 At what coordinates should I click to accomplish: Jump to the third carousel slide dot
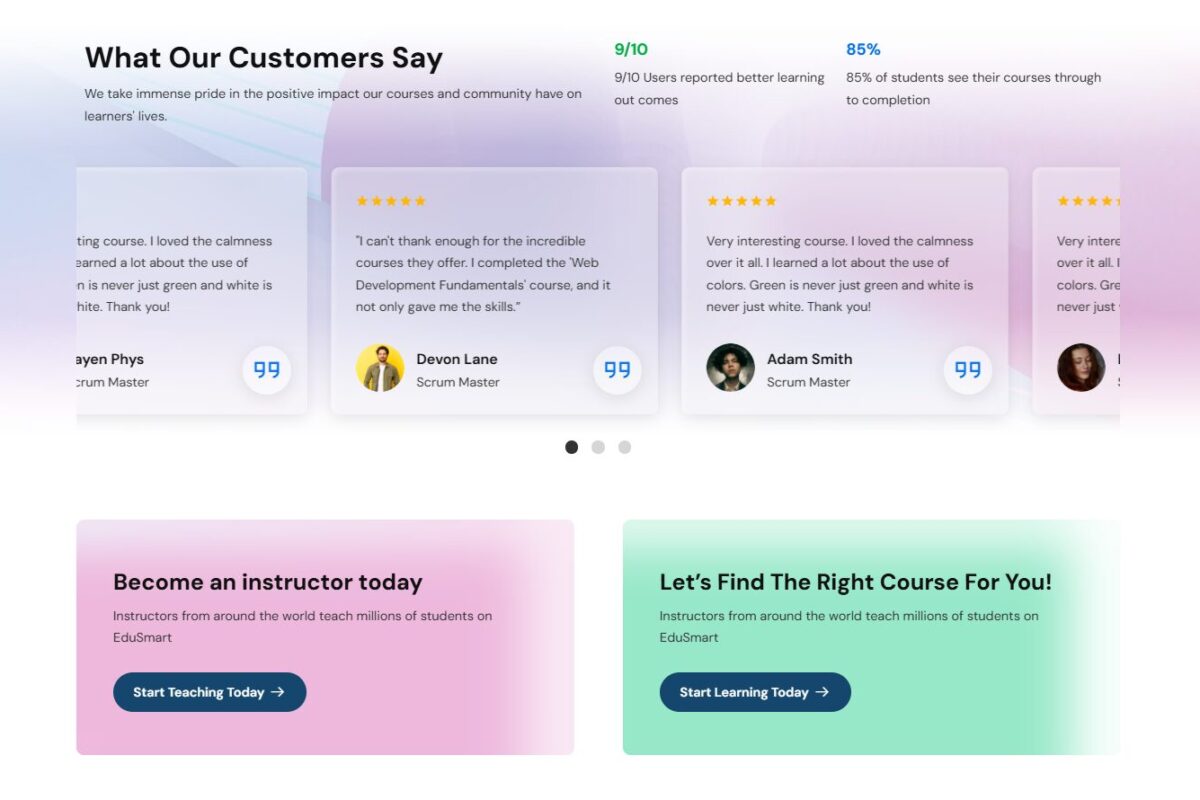624,447
